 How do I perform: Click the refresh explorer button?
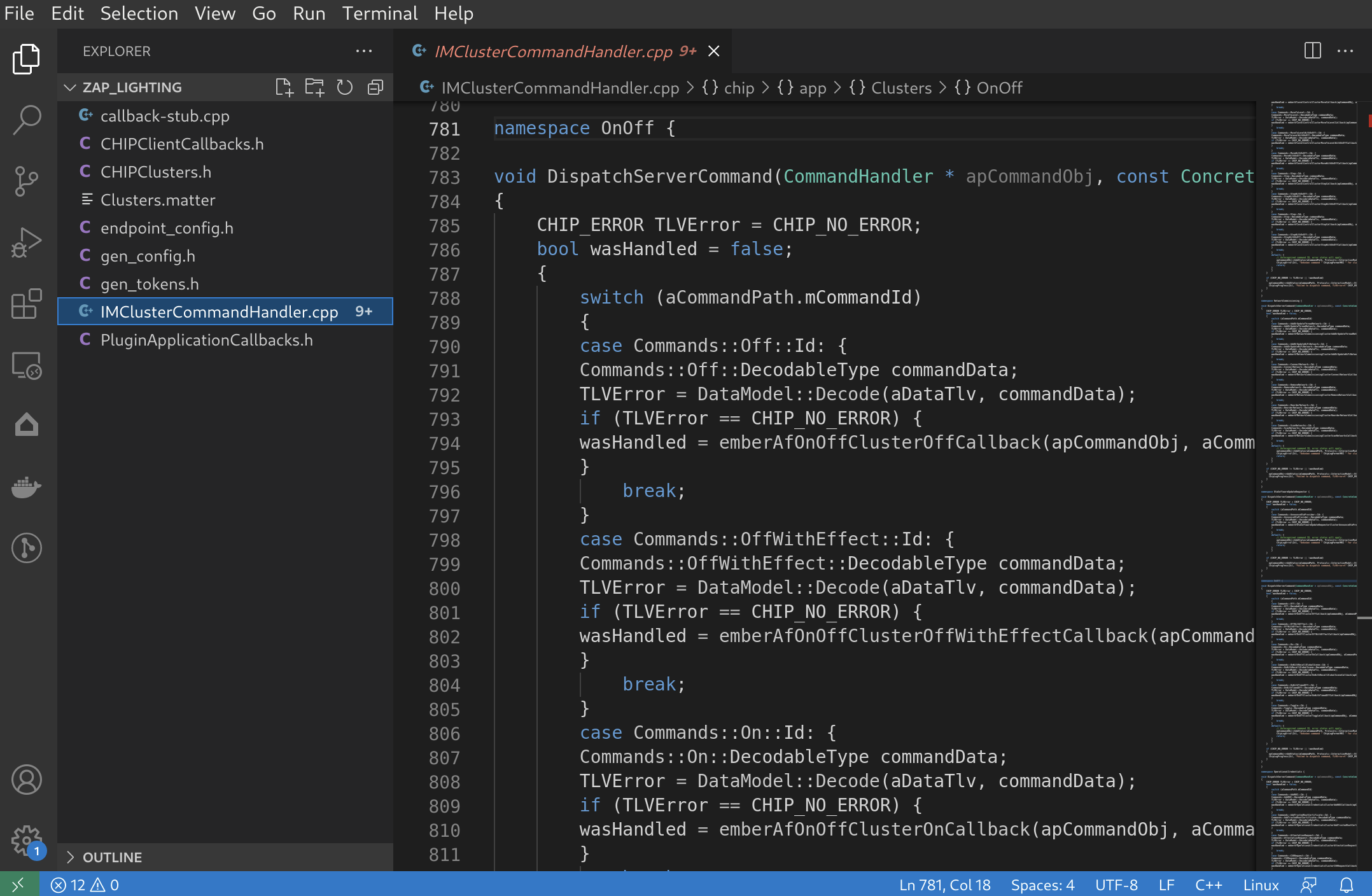344,88
